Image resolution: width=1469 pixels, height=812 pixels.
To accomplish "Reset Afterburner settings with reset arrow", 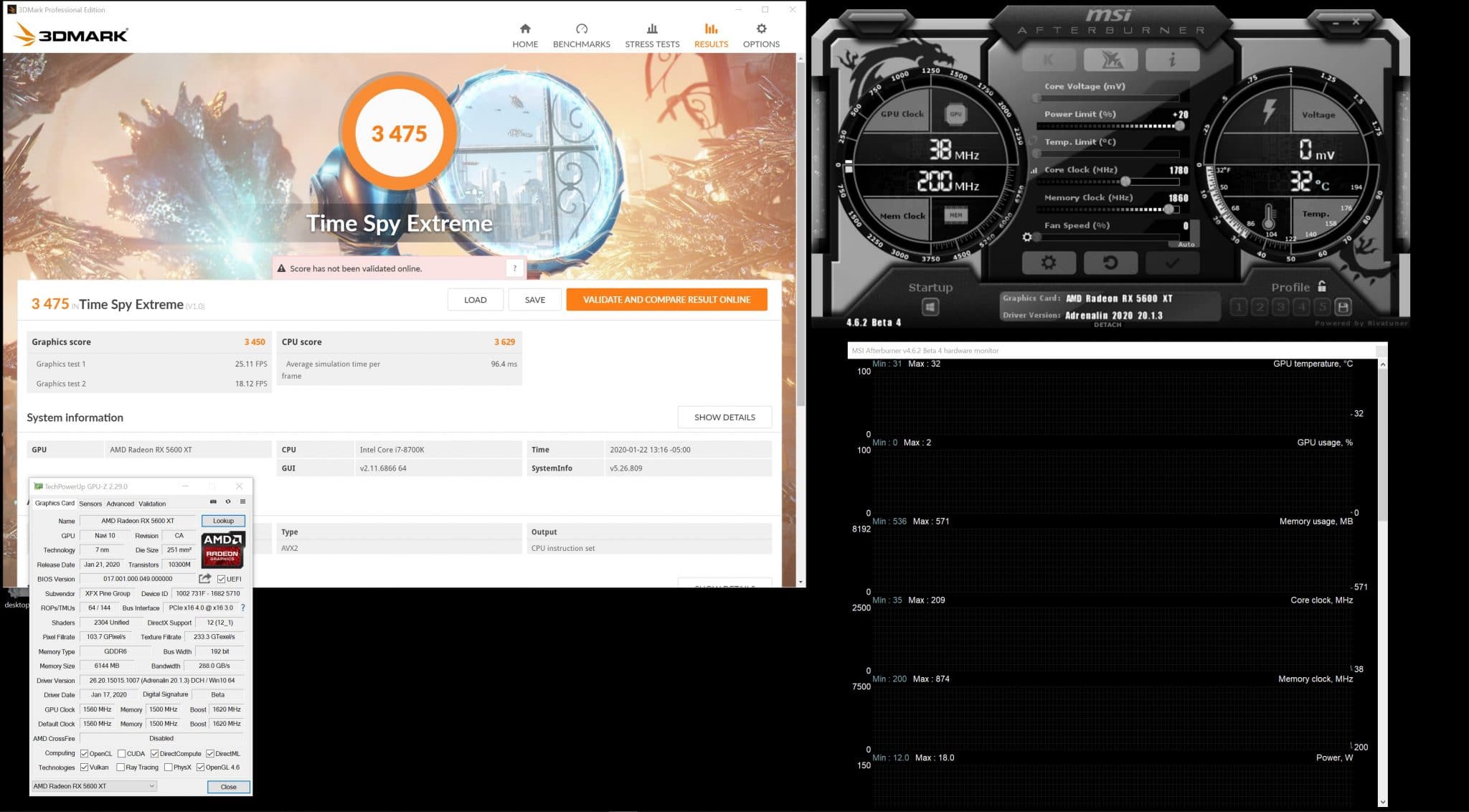I will (x=1110, y=263).
